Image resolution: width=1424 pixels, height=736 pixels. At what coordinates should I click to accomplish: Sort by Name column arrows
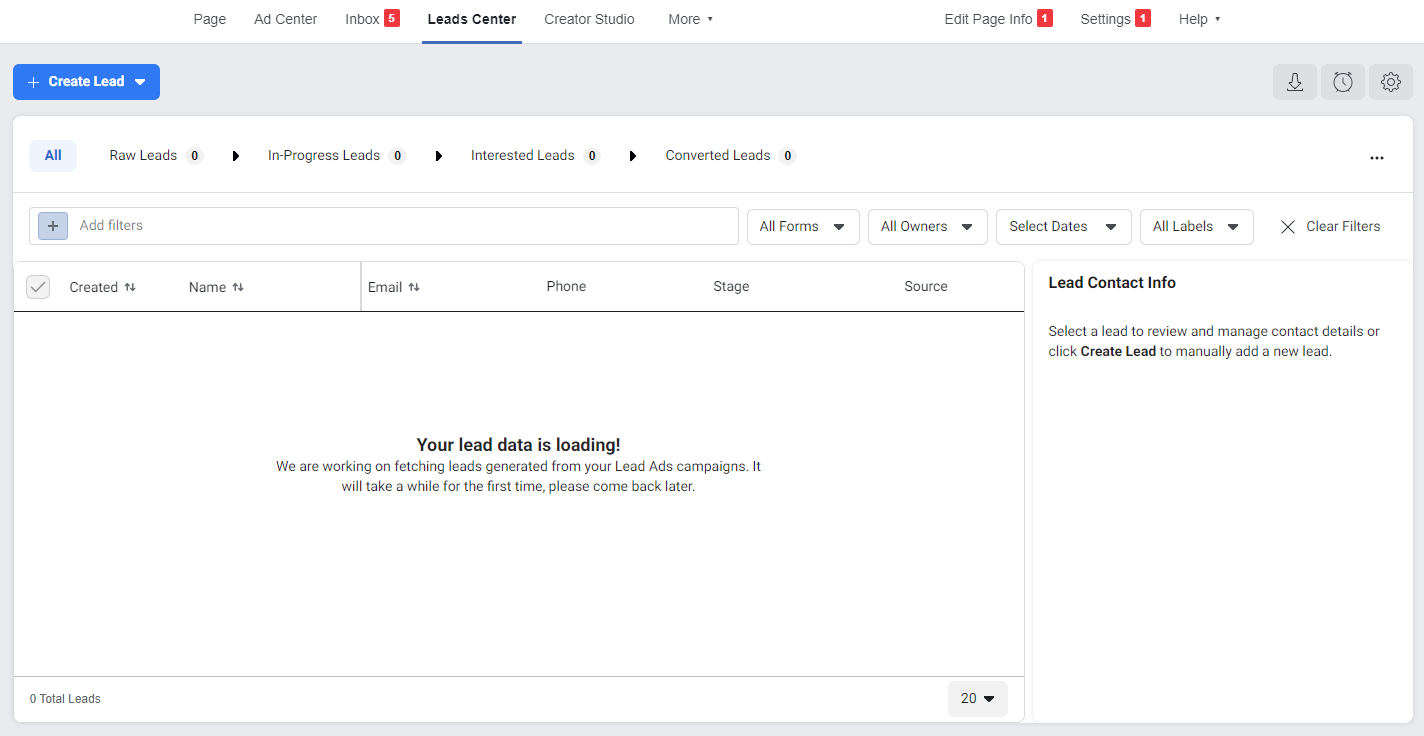tap(238, 287)
